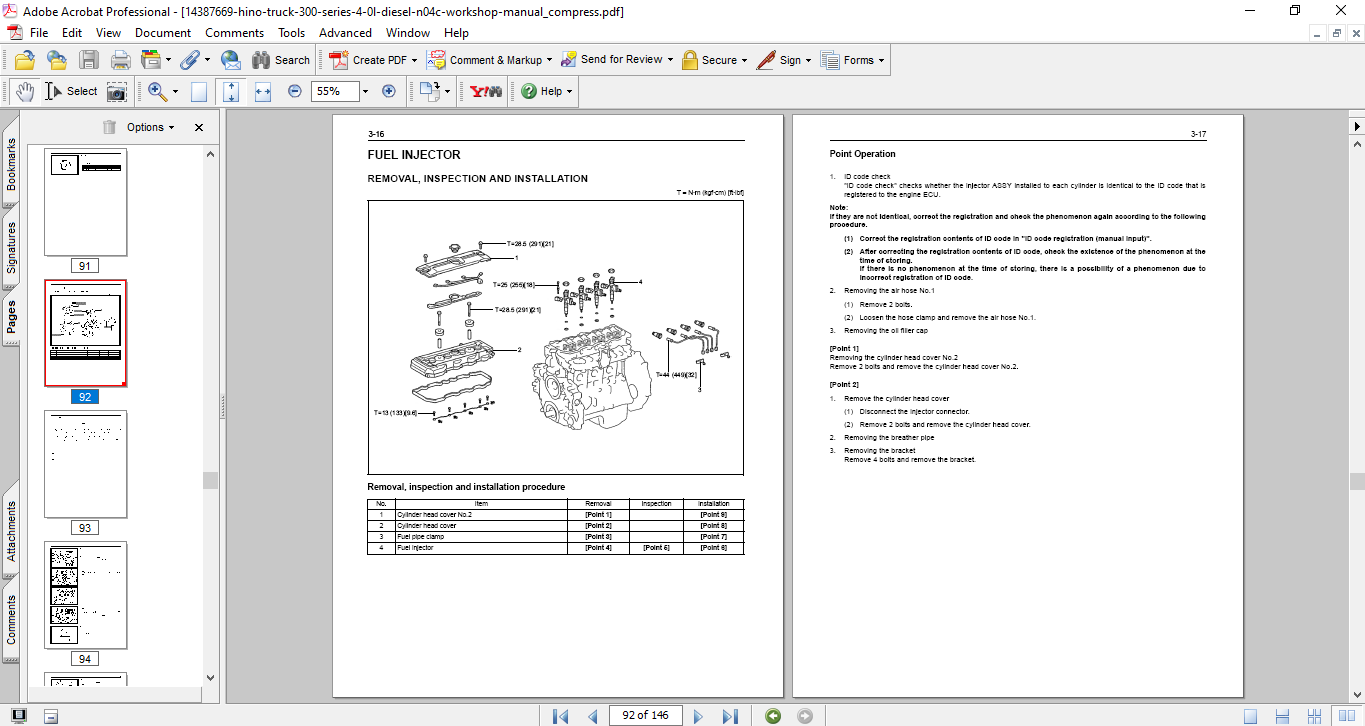Open the Pages panel Options dropdown
The height and width of the screenshot is (726, 1365).
click(x=151, y=127)
